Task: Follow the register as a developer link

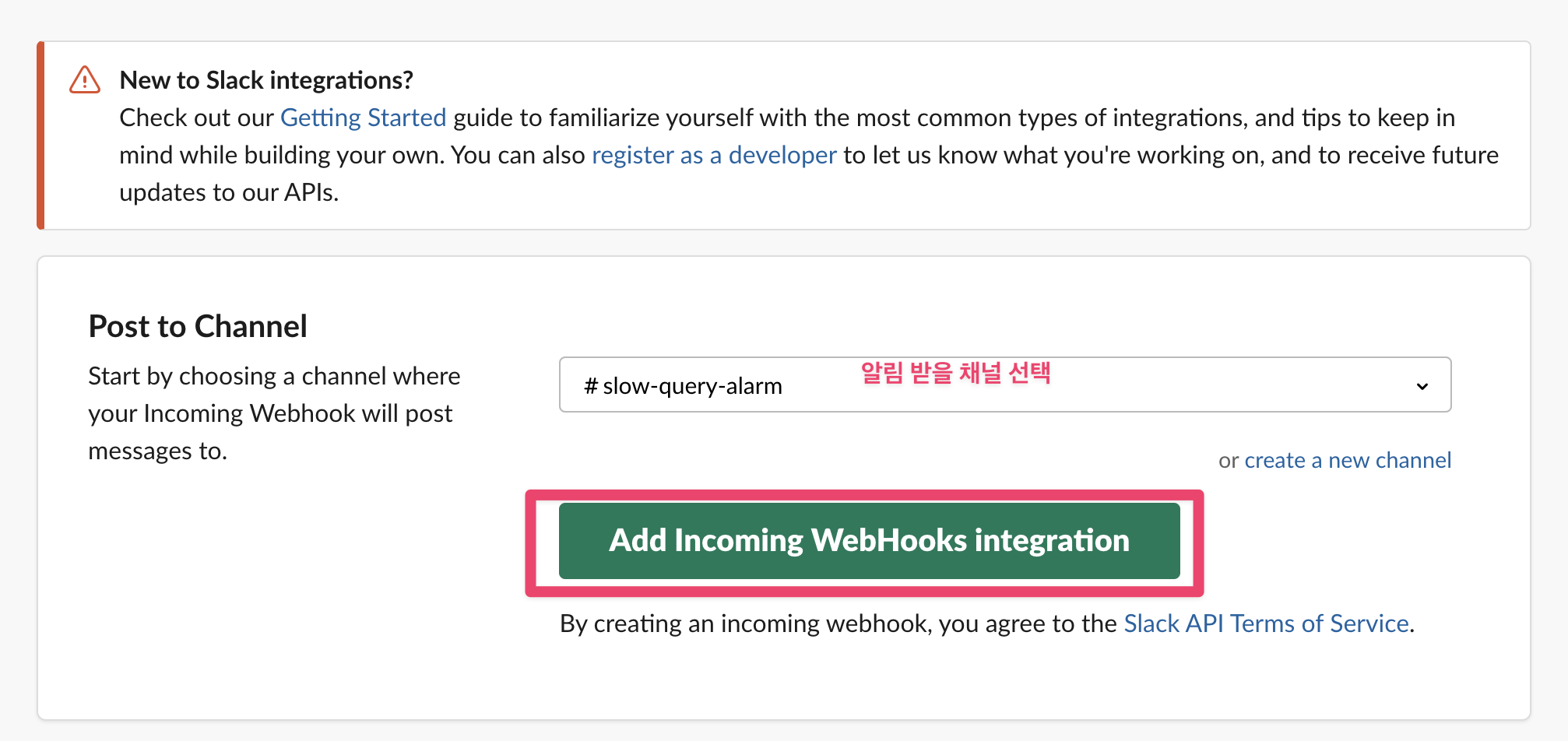Action: coord(714,155)
